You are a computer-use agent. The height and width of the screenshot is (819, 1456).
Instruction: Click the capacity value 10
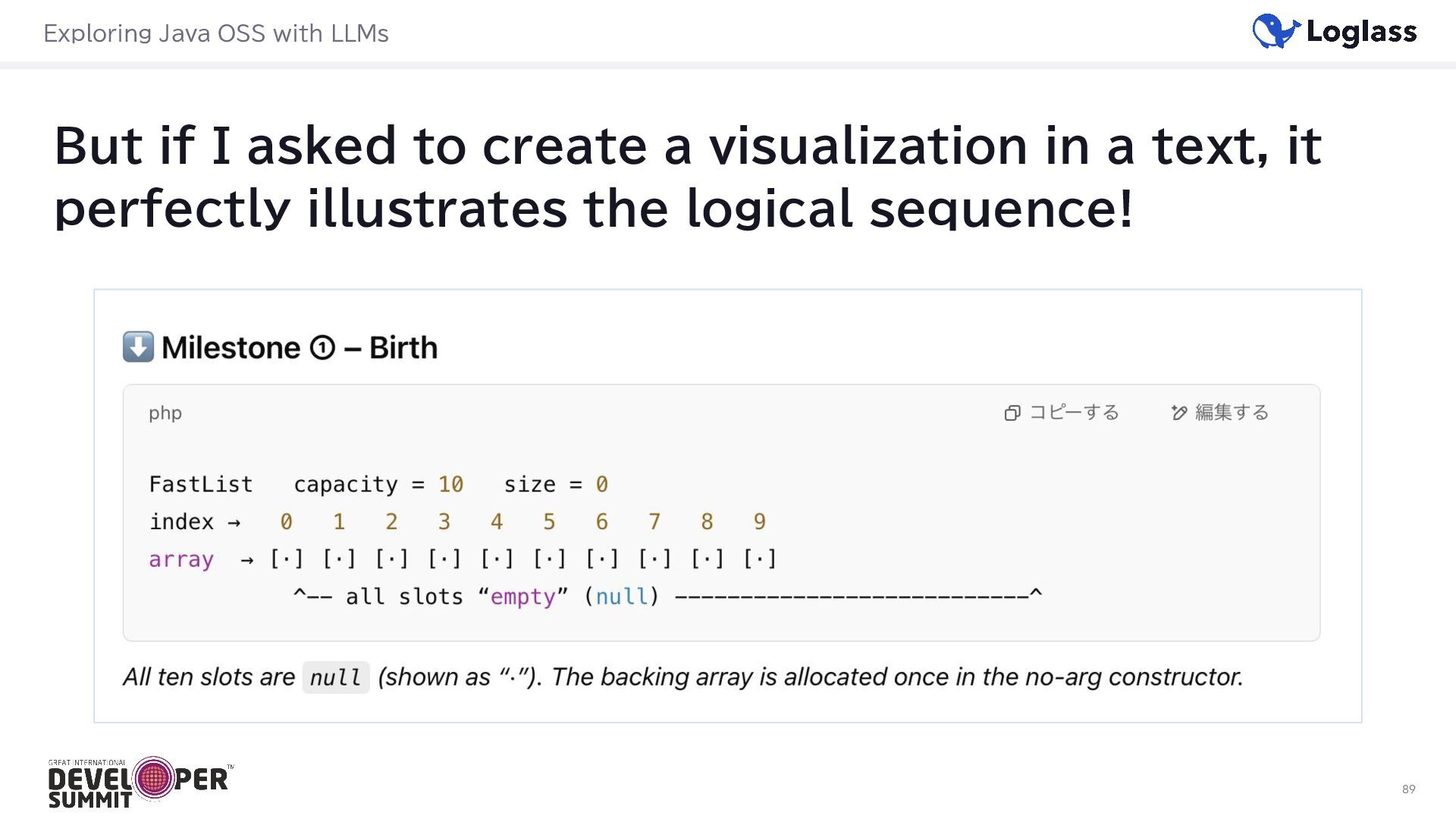(x=450, y=485)
